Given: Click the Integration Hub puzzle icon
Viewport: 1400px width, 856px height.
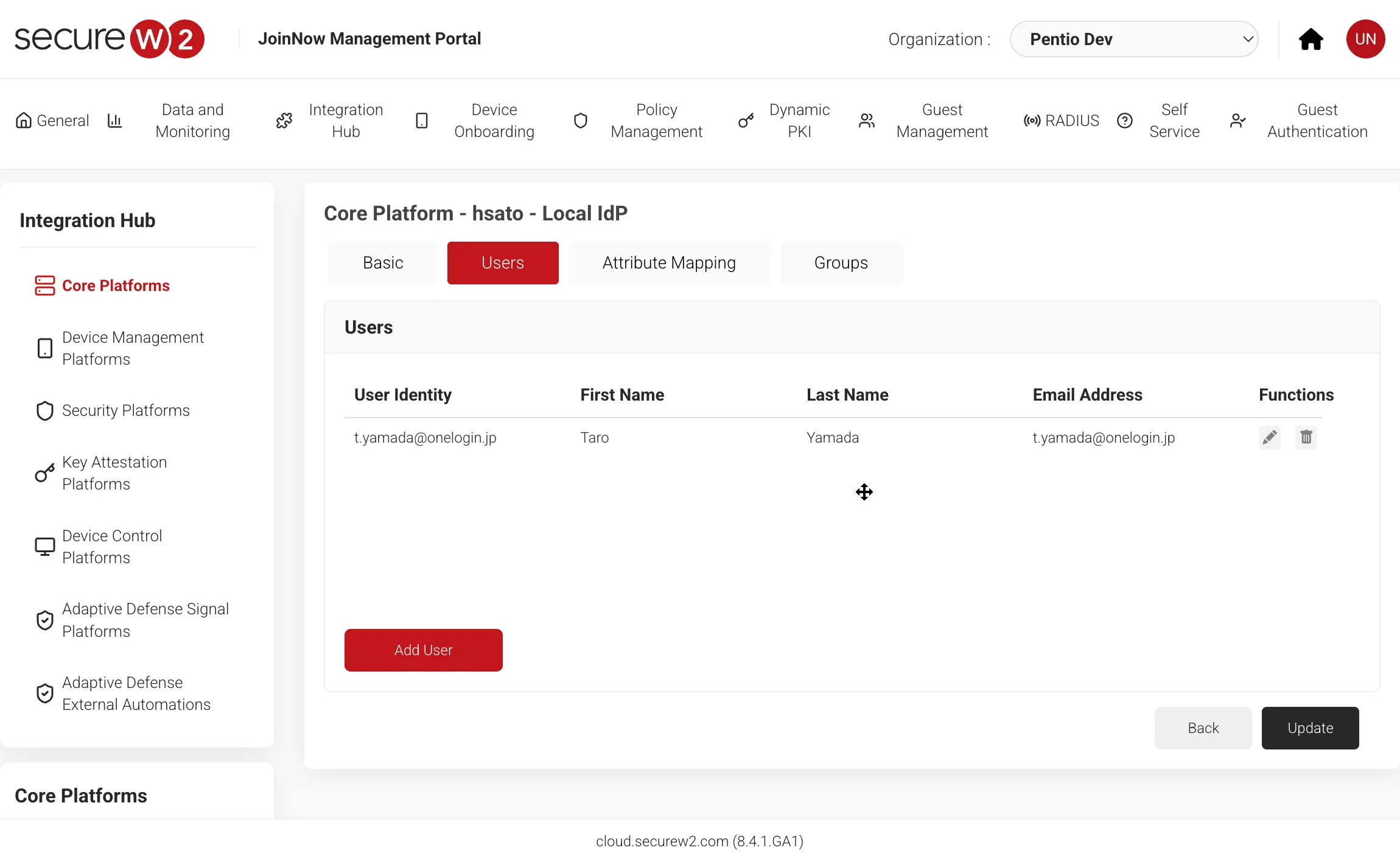Looking at the screenshot, I should click(x=284, y=121).
